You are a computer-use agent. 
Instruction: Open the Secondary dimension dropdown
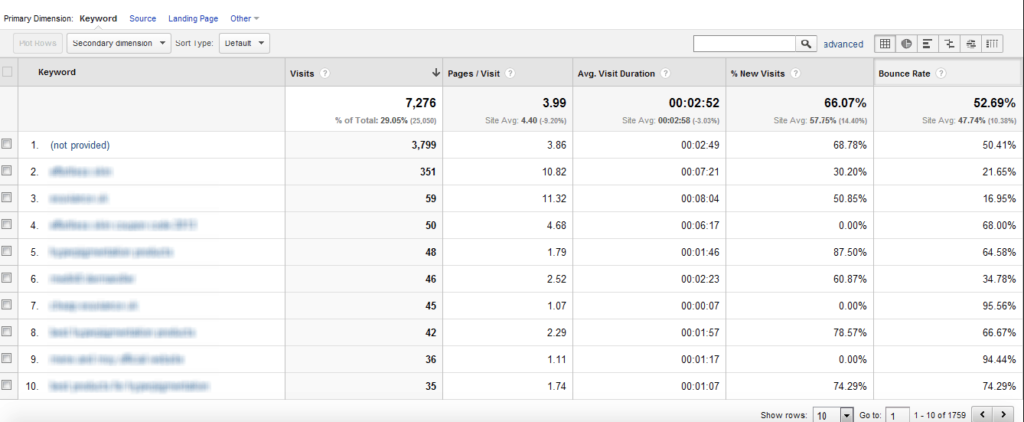tap(119, 44)
